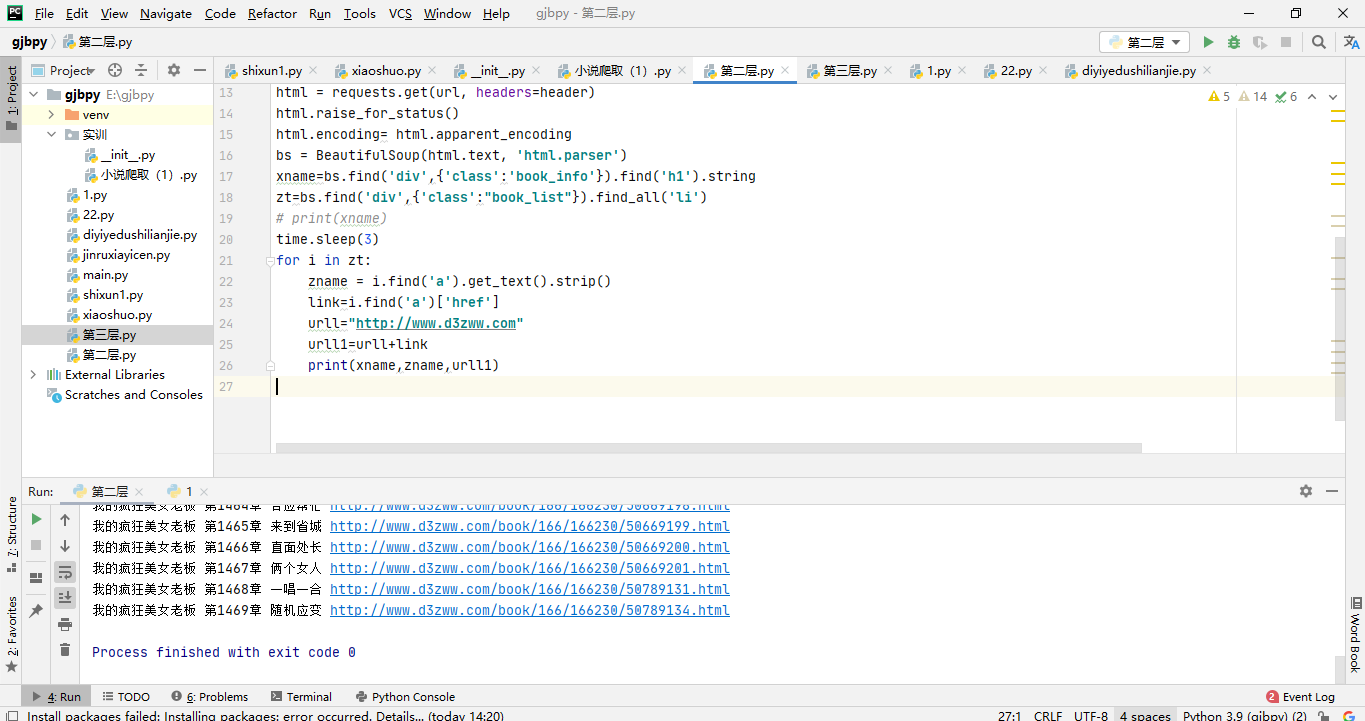Viewport: 1365px width, 721px height.
Task: Collapse the gjbpy root folder
Action: [35, 95]
